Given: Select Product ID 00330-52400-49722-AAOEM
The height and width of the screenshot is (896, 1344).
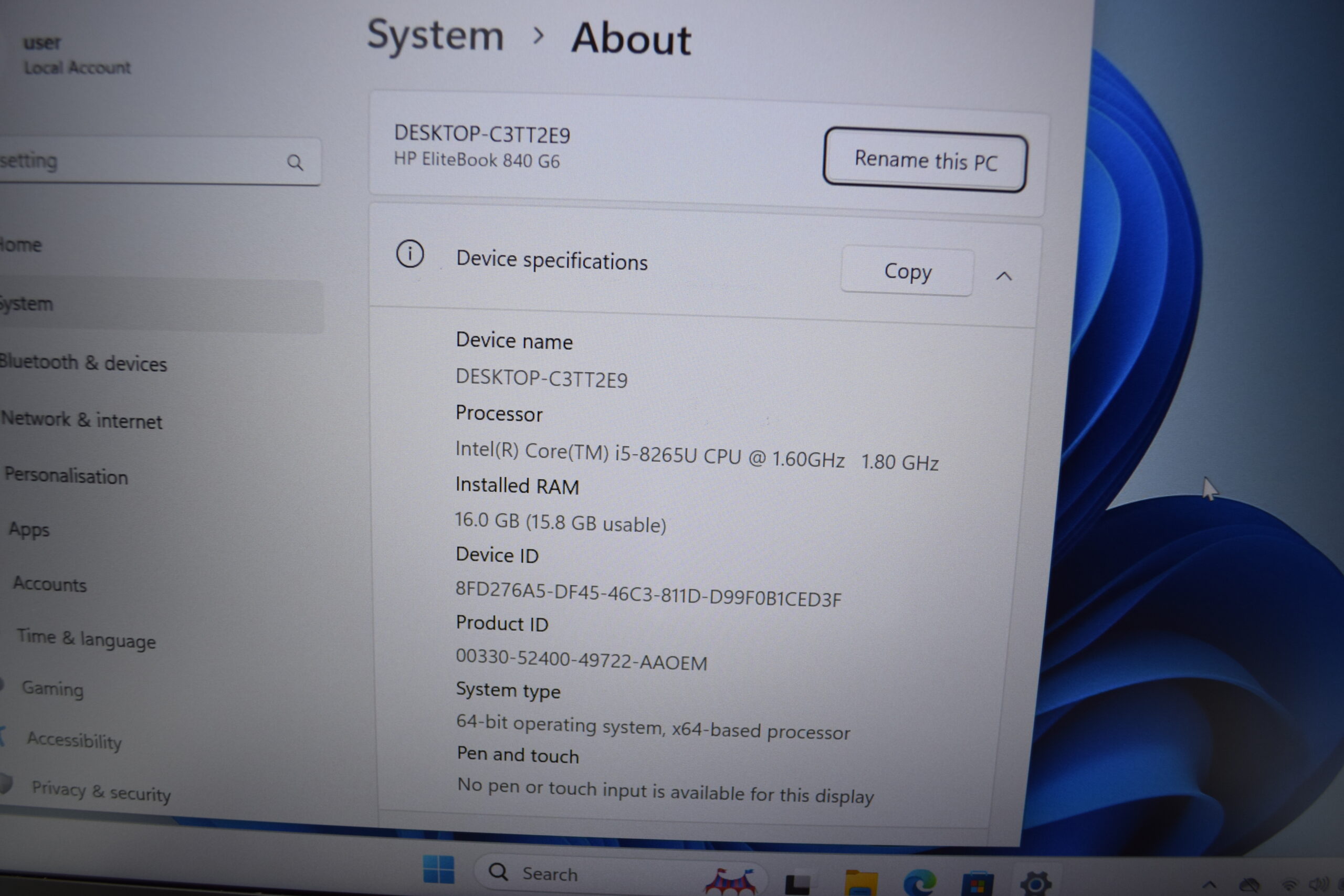Looking at the screenshot, I should (x=581, y=659).
